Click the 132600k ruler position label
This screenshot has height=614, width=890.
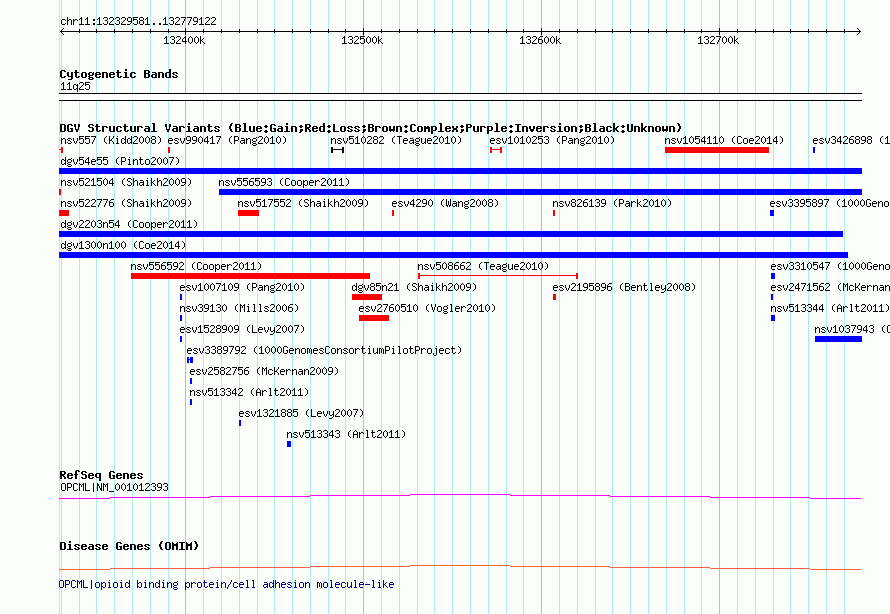coord(540,40)
